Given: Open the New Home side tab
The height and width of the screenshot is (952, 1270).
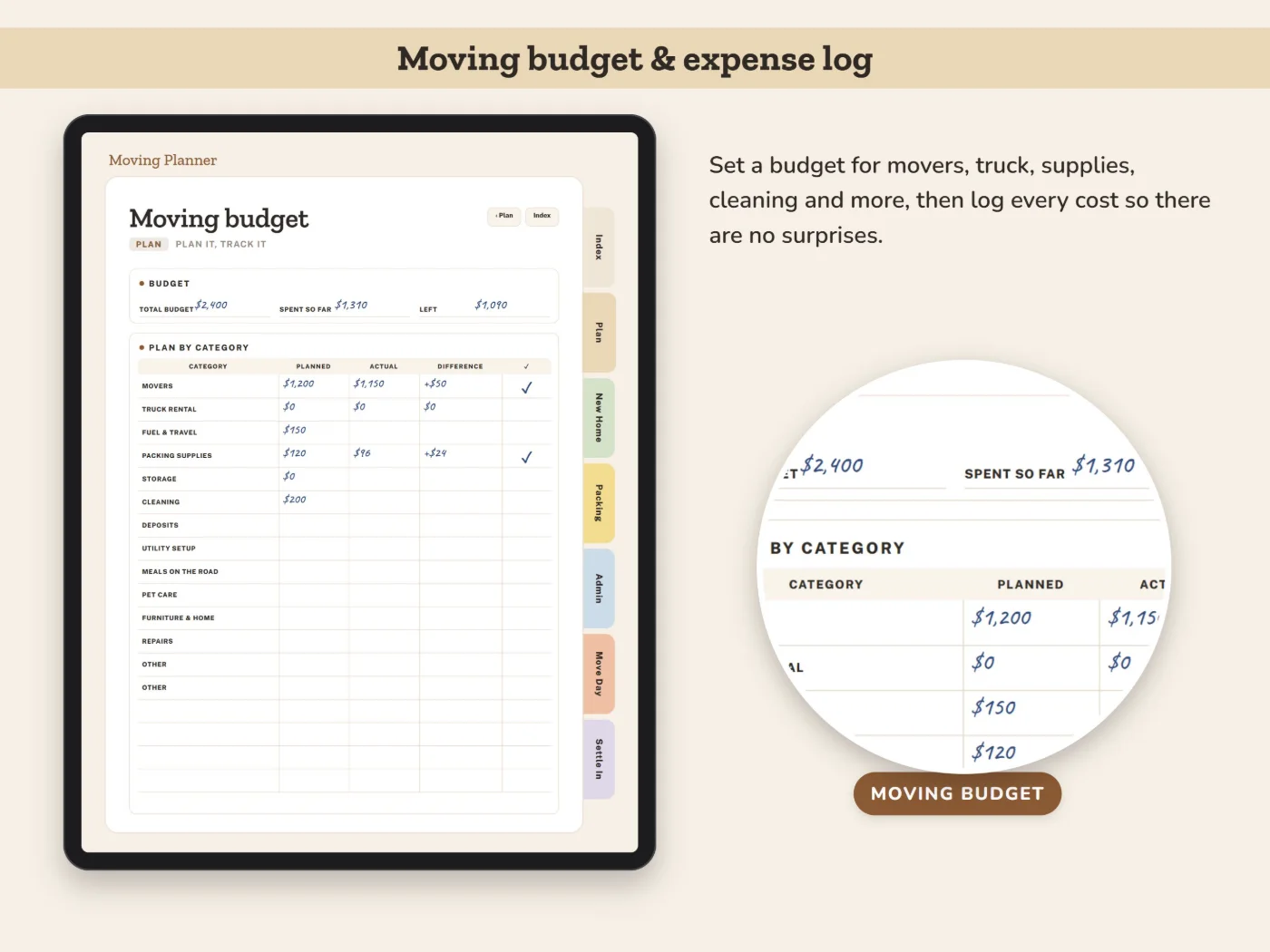Looking at the screenshot, I should pyautogui.click(x=599, y=418).
